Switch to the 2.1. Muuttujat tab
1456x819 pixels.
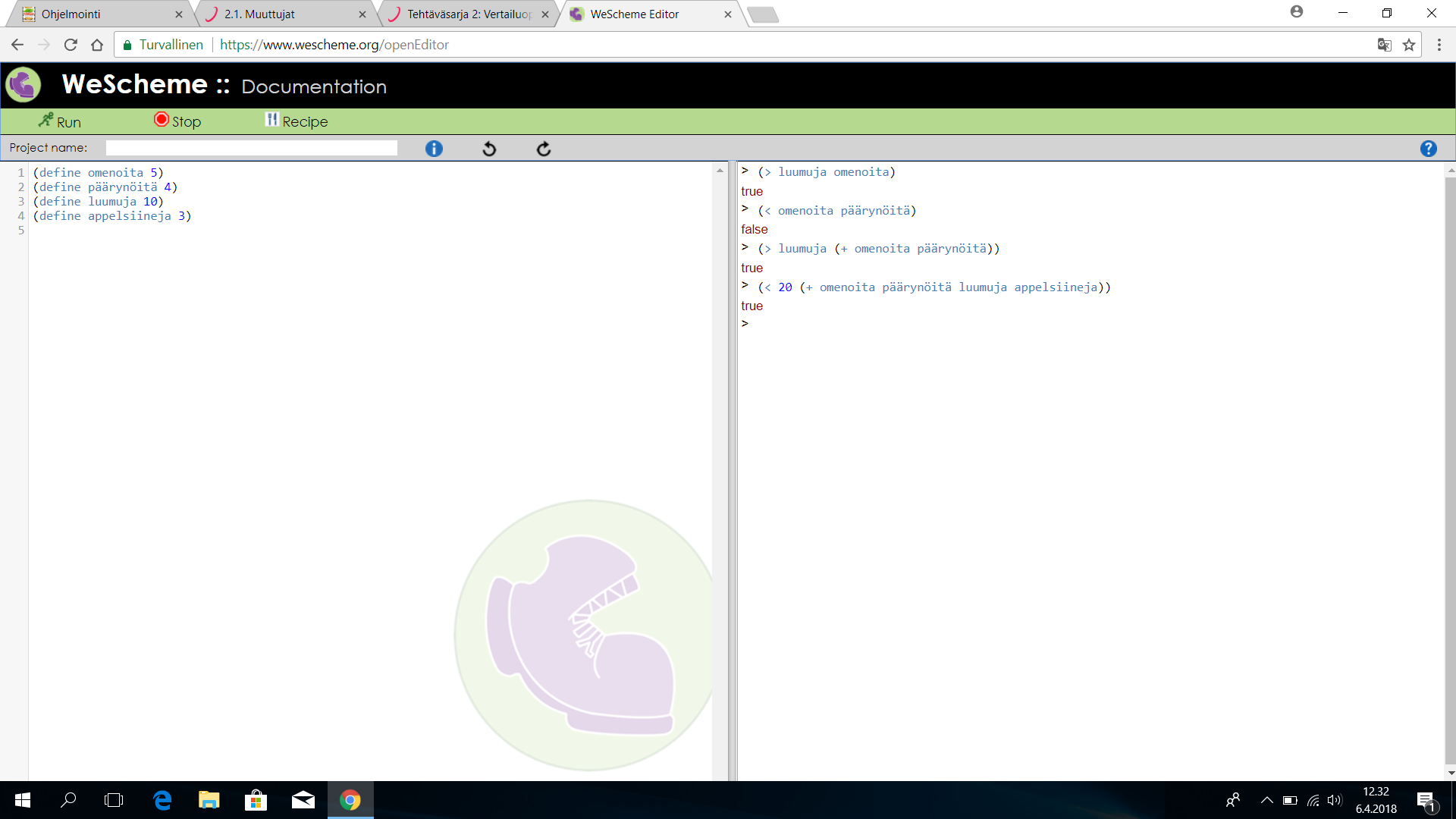point(259,14)
